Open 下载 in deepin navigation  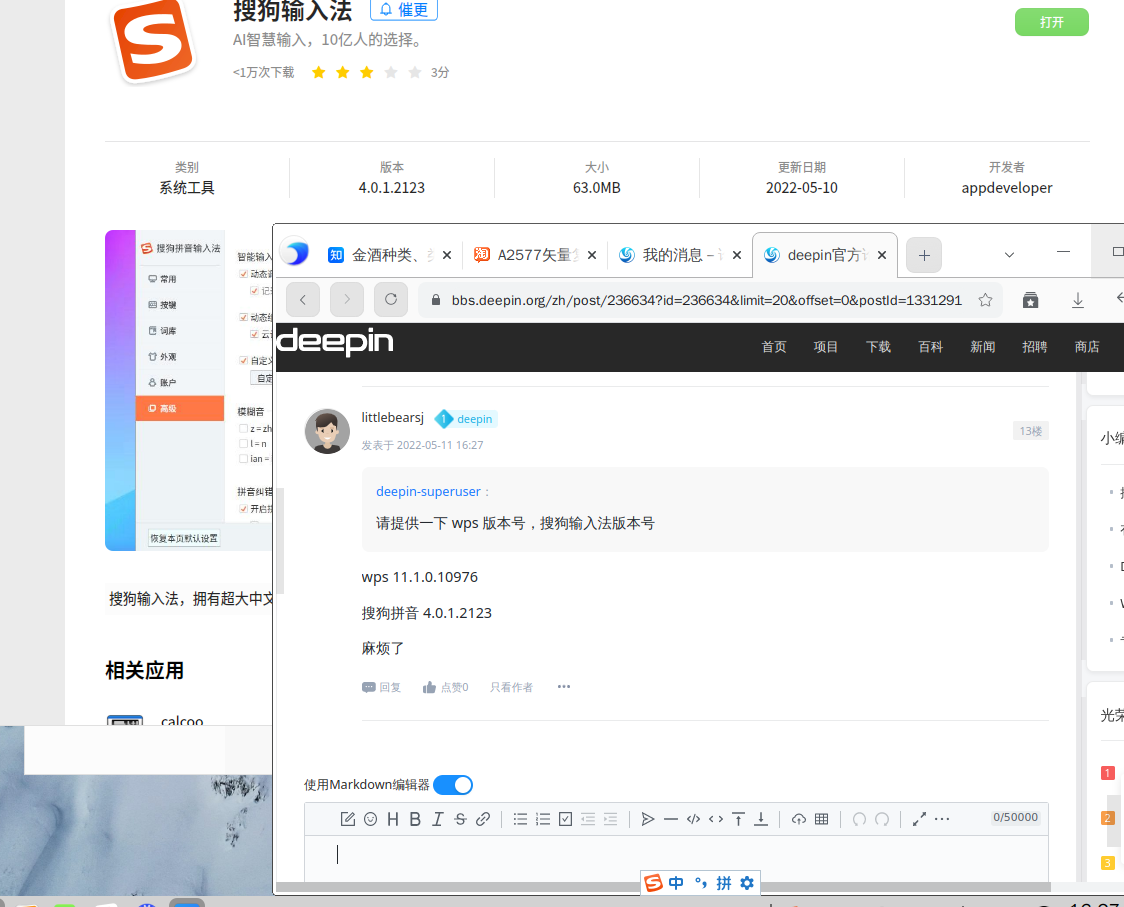pyautogui.click(x=878, y=347)
